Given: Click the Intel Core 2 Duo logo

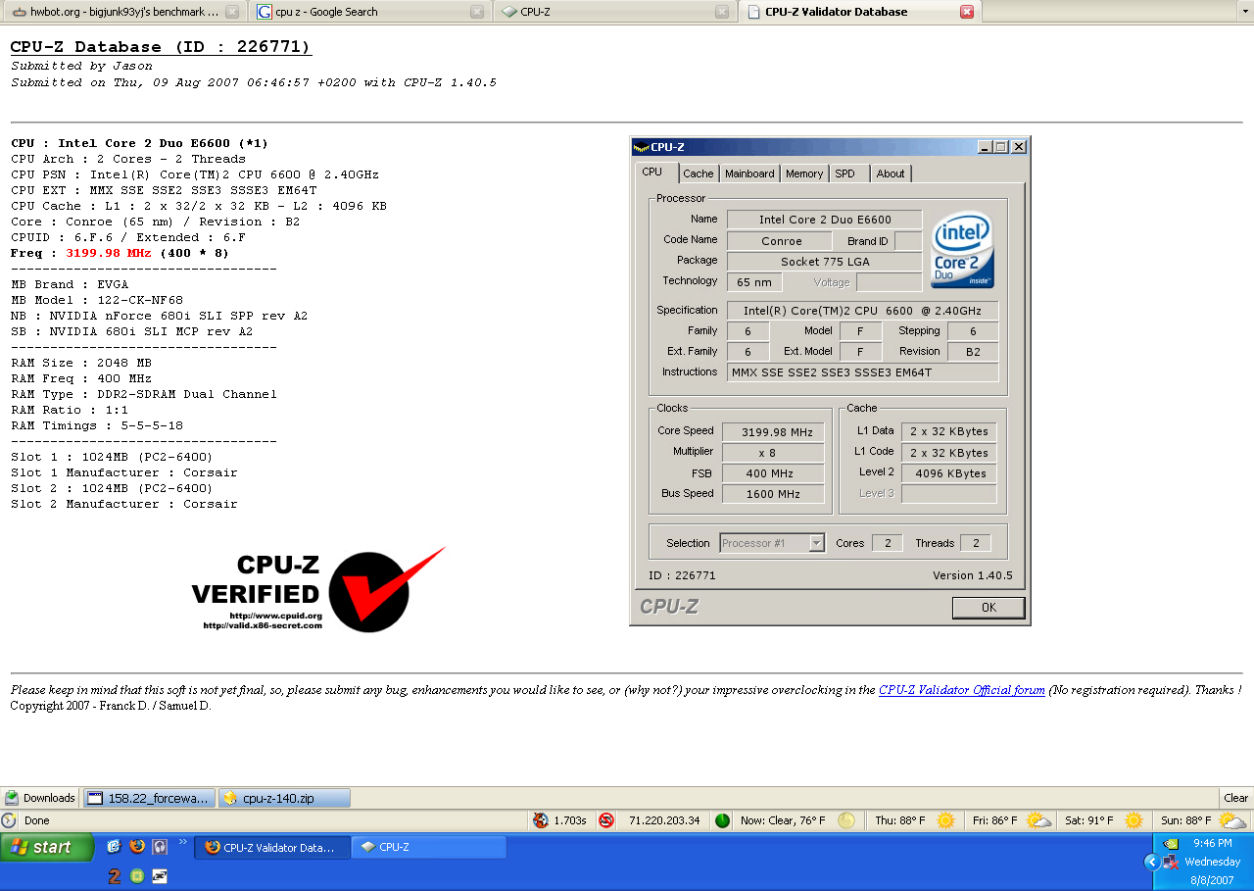Looking at the screenshot, I should 962,248.
